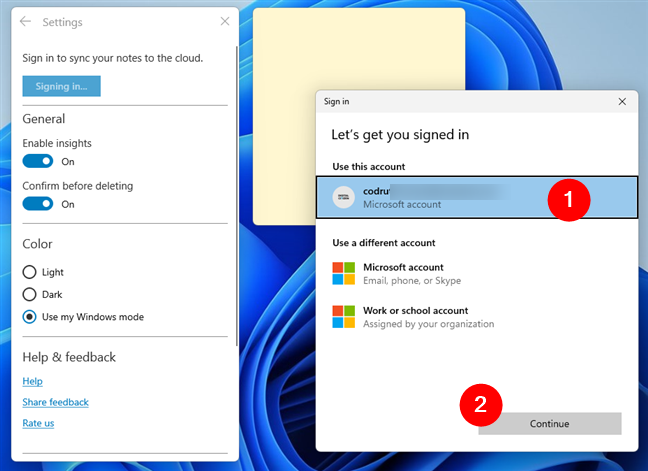The height and width of the screenshot is (471, 648).
Task: Choose Work or school account option
Action: (476, 317)
